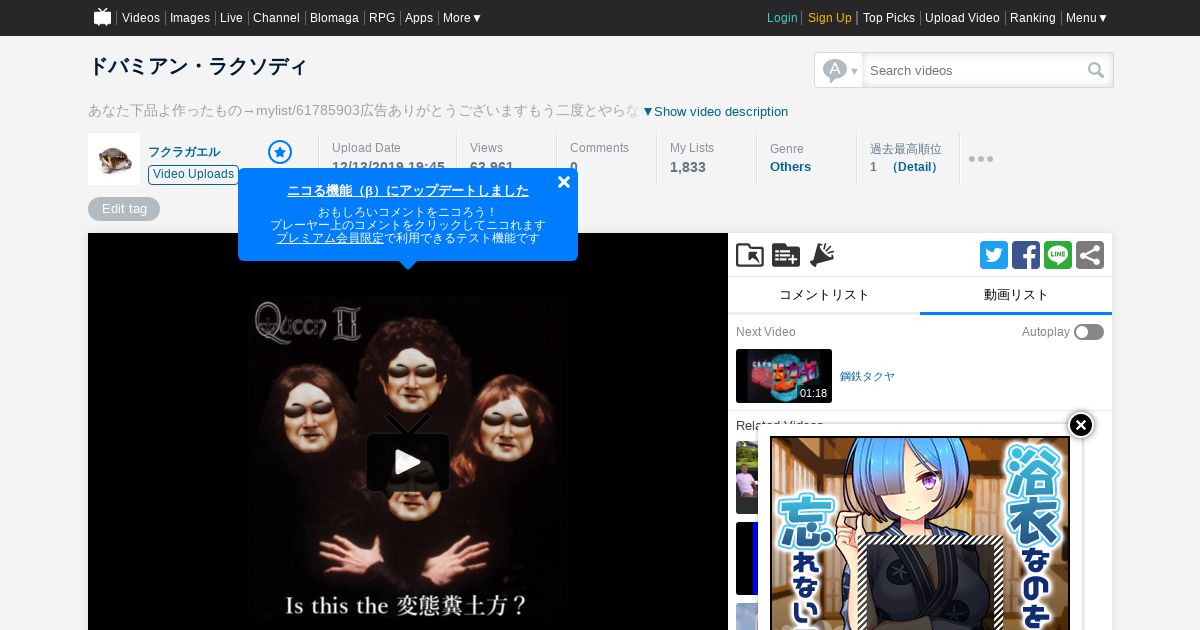This screenshot has height=630, width=1200.
Task: Open the プレミアム会員限定 link
Action: coord(330,238)
